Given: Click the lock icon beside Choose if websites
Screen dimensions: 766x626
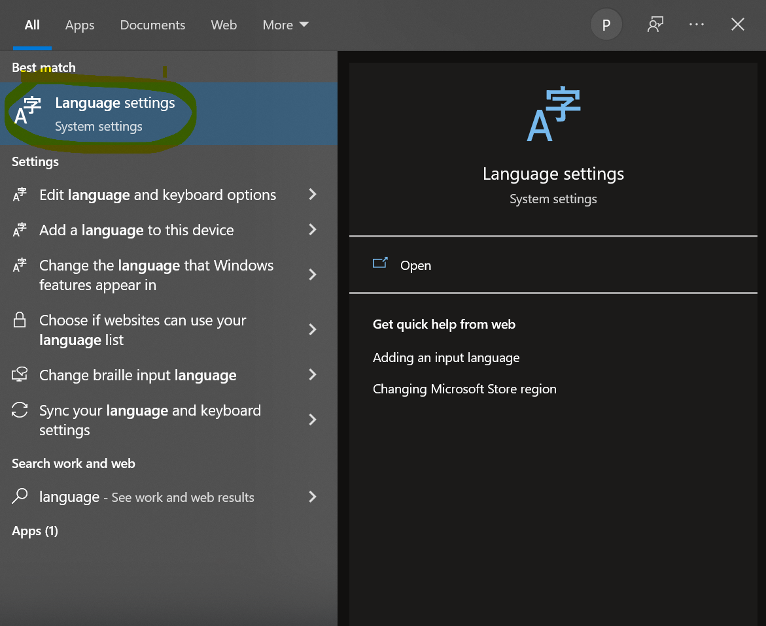Looking at the screenshot, I should point(20,320).
